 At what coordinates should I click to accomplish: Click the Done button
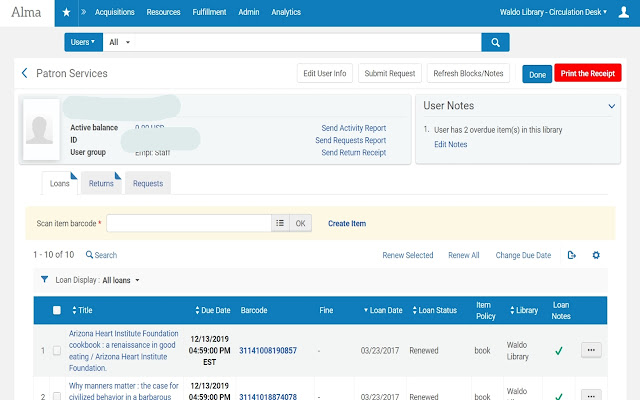[537, 75]
